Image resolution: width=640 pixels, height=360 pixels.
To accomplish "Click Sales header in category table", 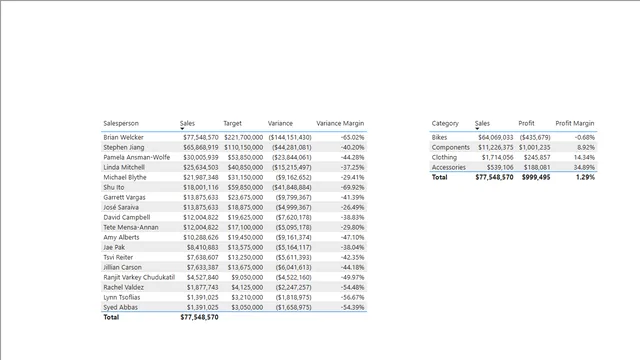I will tap(482, 123).
